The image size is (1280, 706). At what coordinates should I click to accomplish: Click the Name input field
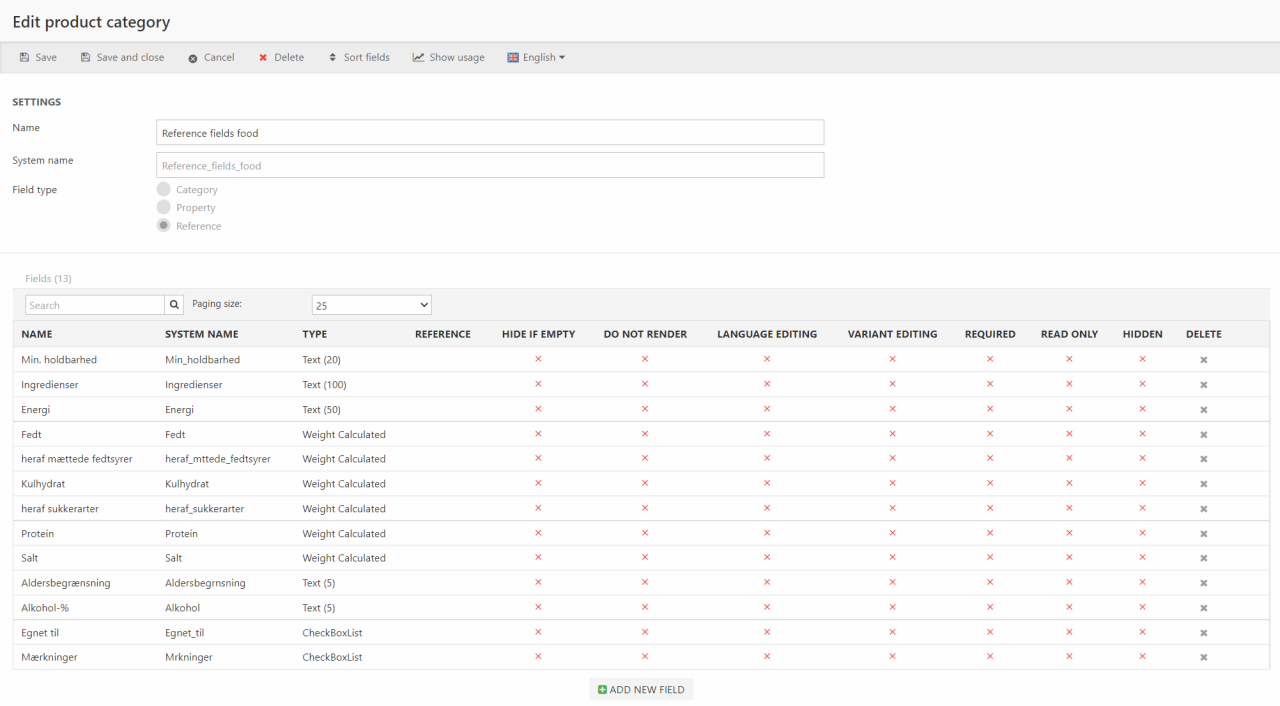pos(490,133)
